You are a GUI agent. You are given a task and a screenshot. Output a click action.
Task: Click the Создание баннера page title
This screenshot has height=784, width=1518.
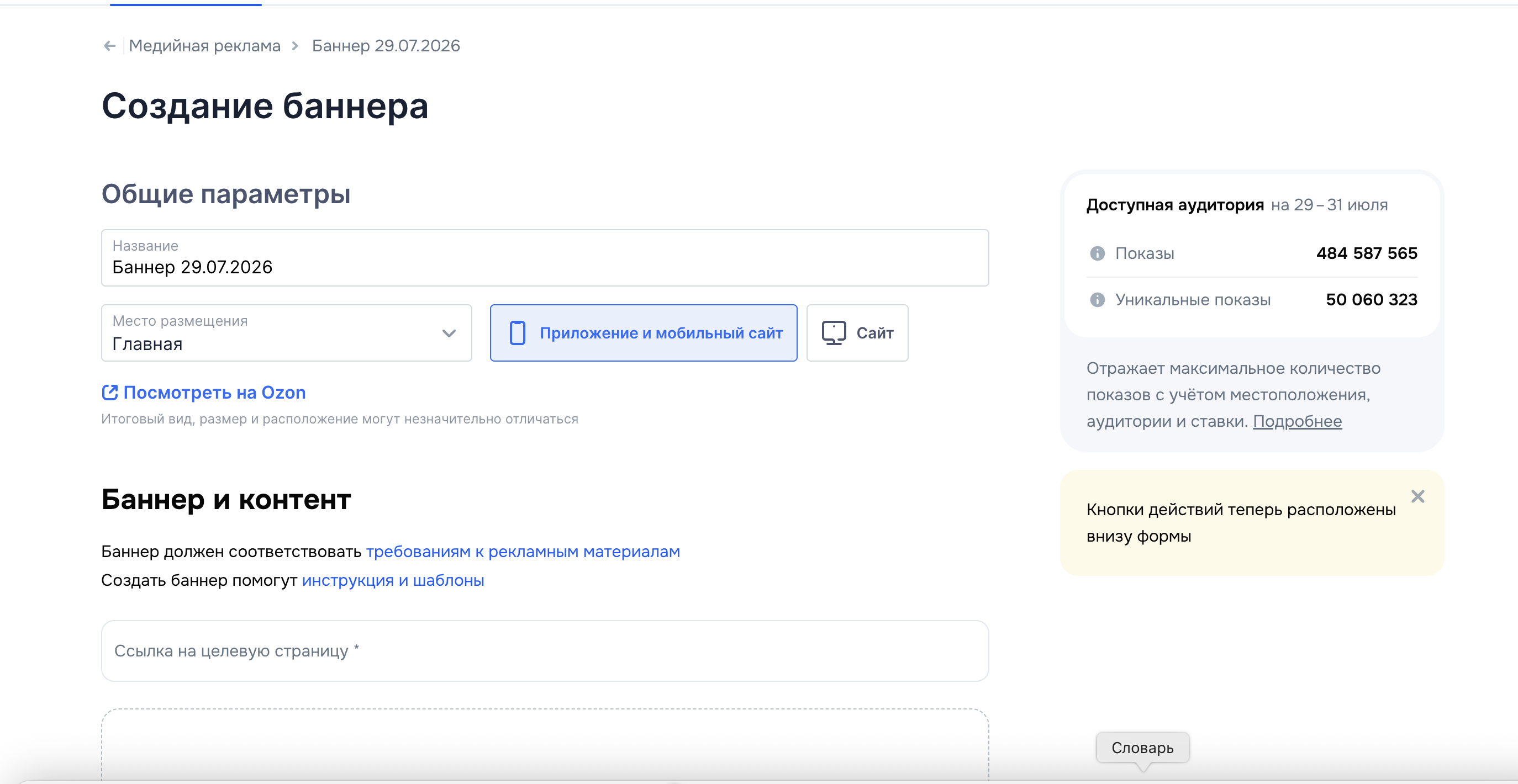(265, 106)
